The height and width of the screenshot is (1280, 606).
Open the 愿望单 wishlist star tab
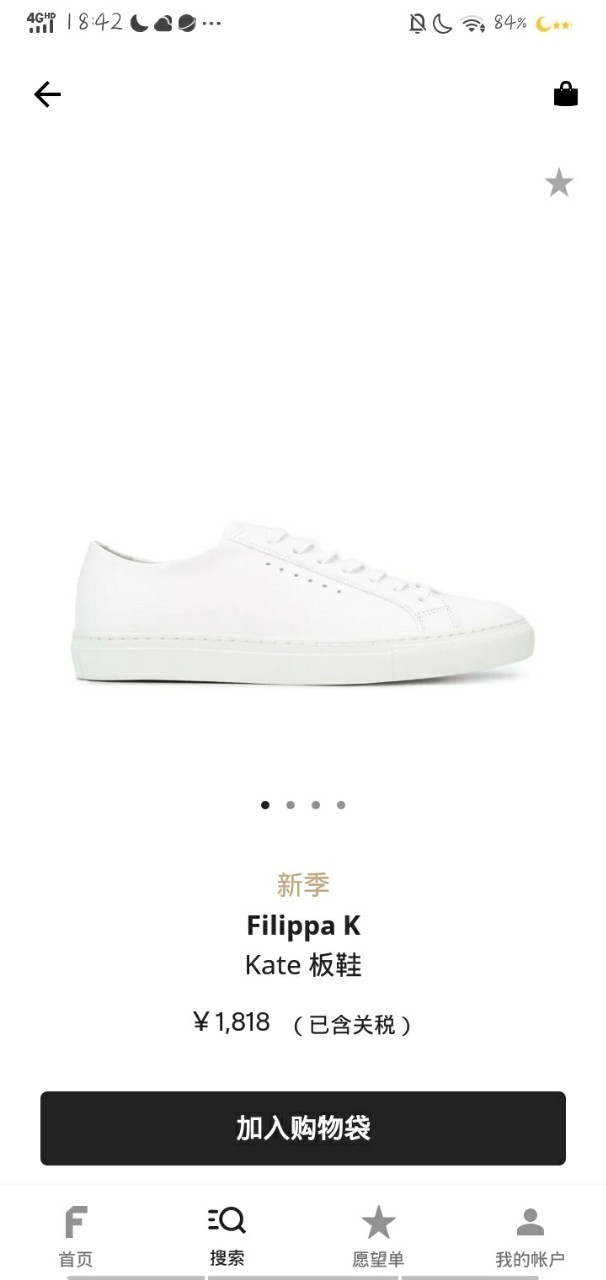click(x=378, y=1222)
